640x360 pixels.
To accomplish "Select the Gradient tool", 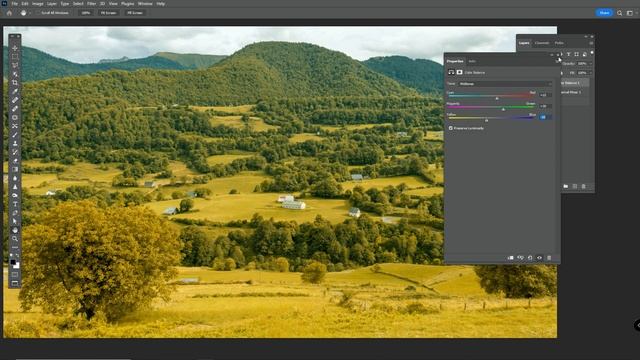I will click(x=15, y=169).
